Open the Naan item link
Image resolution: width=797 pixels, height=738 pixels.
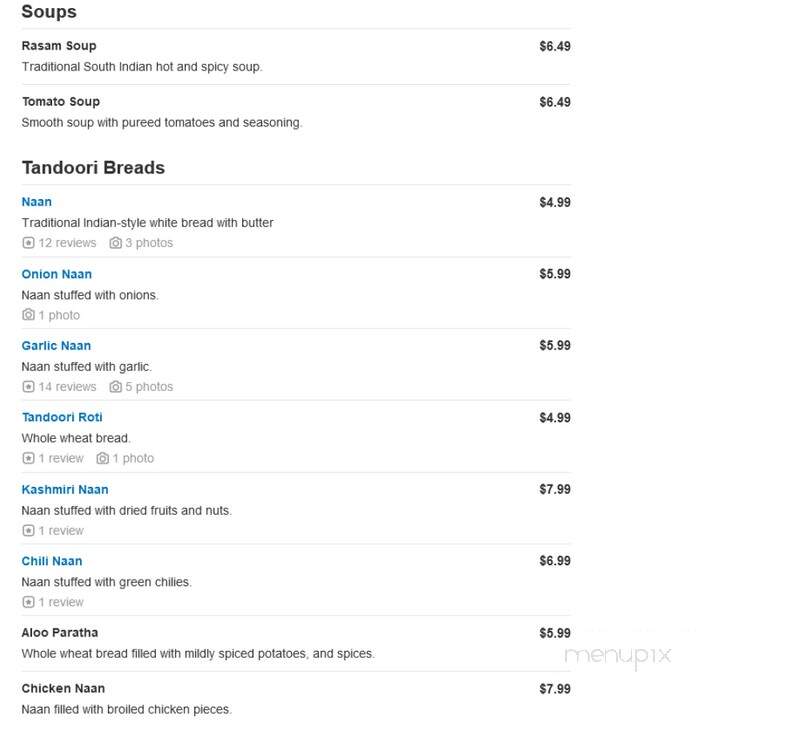click(37, 202)
